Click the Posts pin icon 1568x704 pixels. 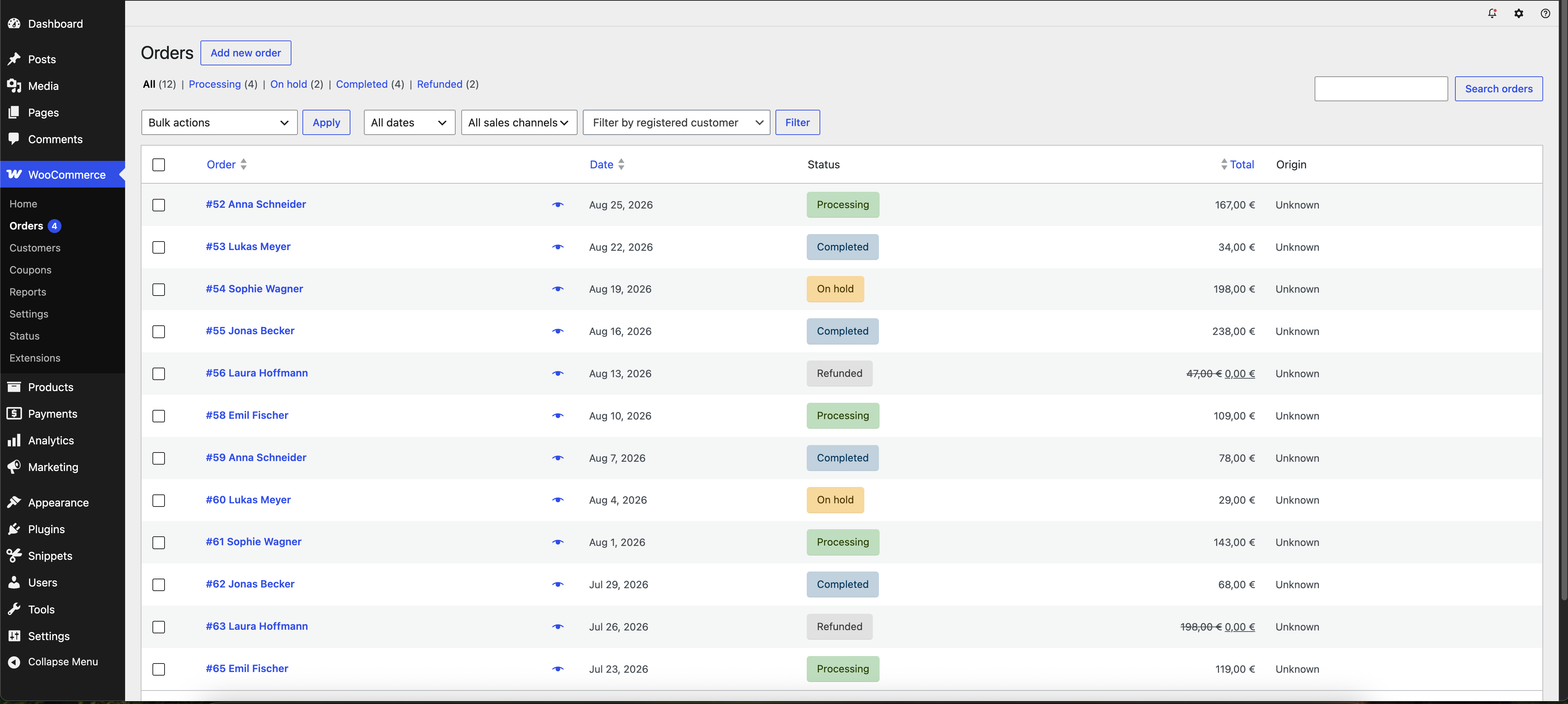click(14, 59)
